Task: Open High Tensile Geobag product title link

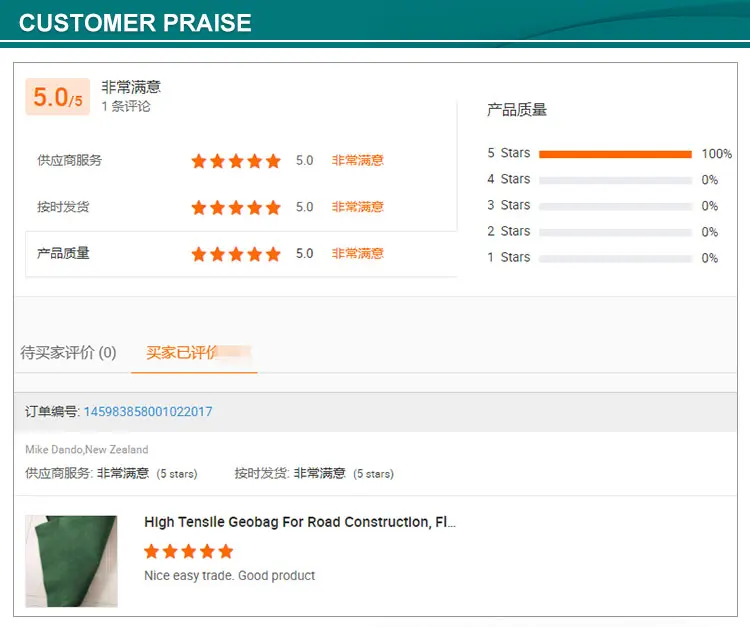Action: click(x=300, y=522)
